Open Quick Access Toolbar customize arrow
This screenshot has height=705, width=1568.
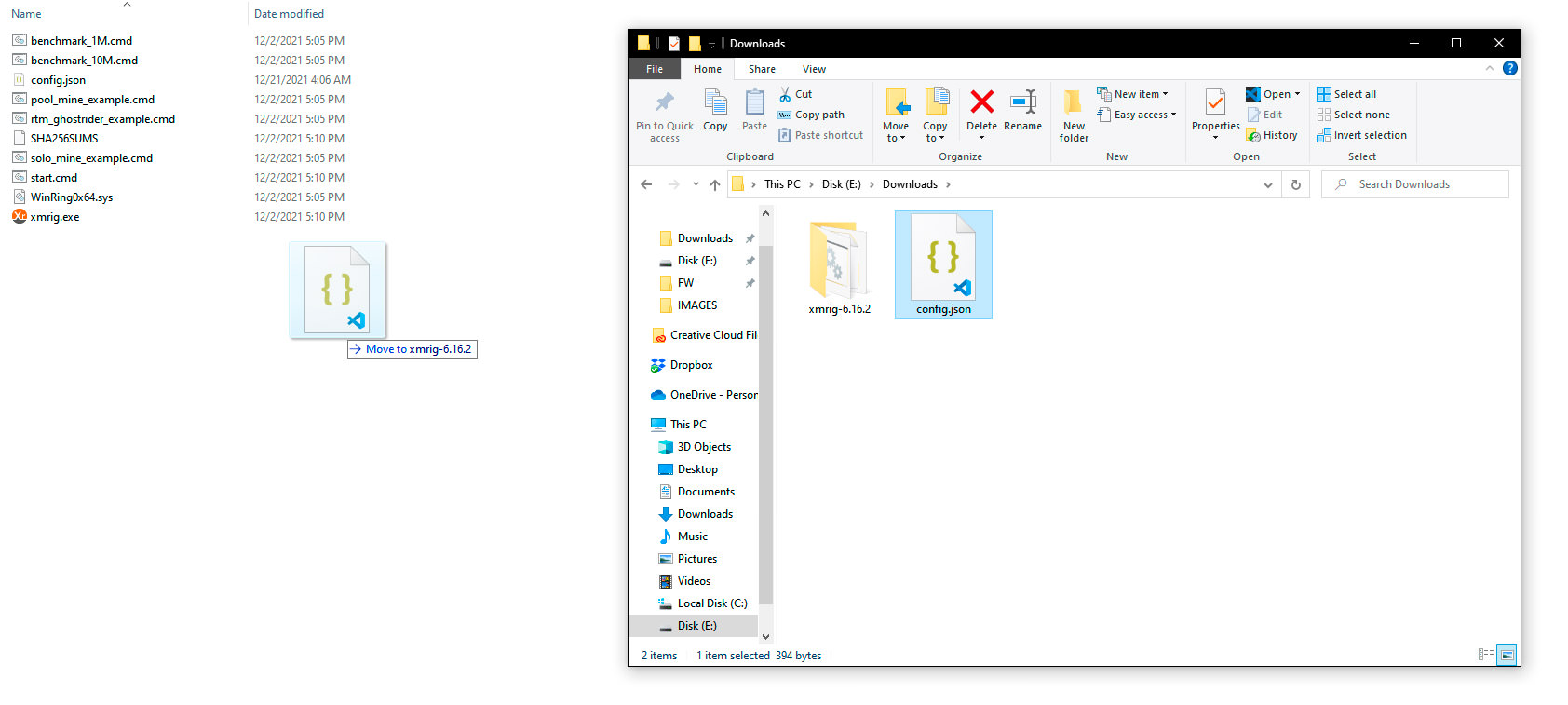click(x=711, y=44)
